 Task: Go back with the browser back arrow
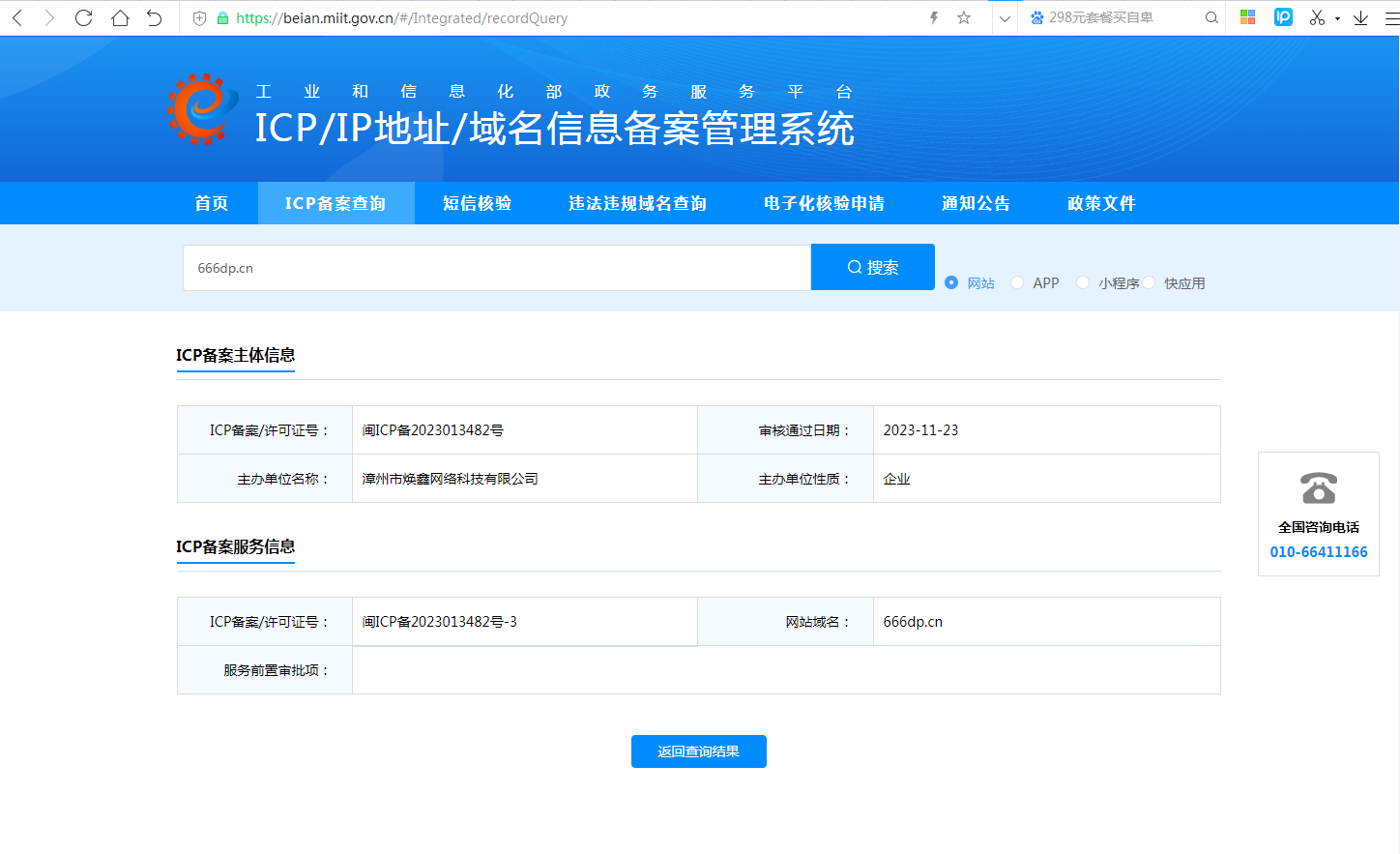point(17,17)
